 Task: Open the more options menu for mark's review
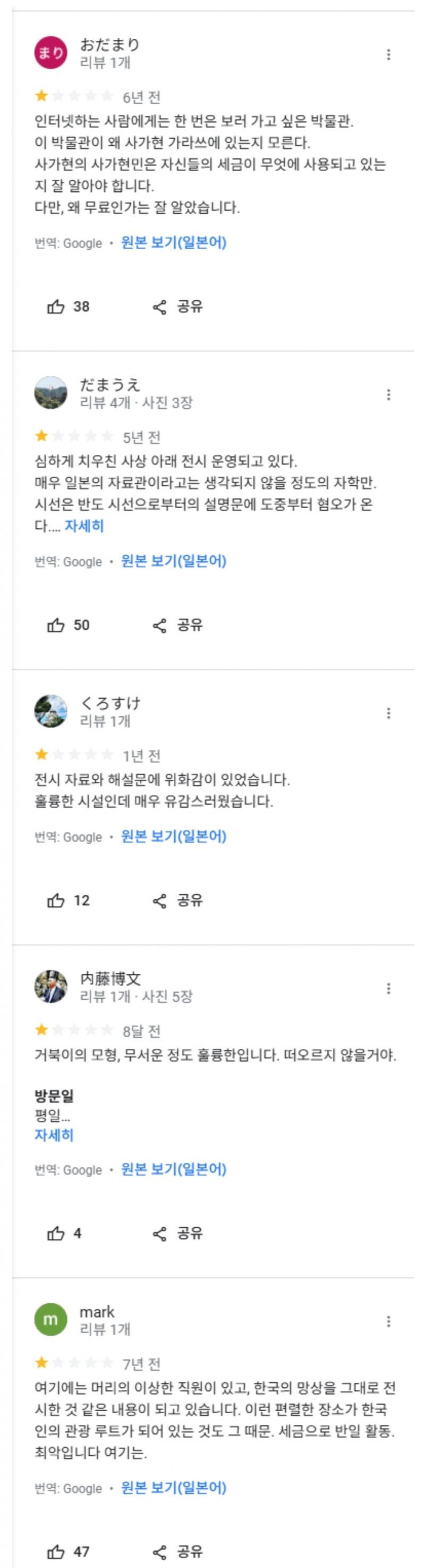click(x=388, y=1321)
